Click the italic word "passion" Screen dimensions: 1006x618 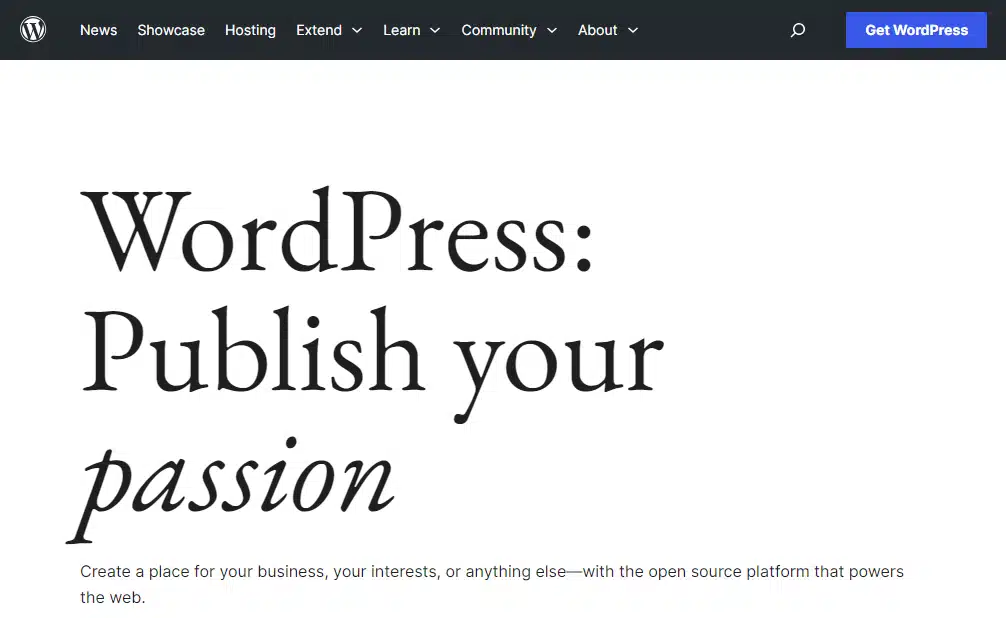(231, 488)
